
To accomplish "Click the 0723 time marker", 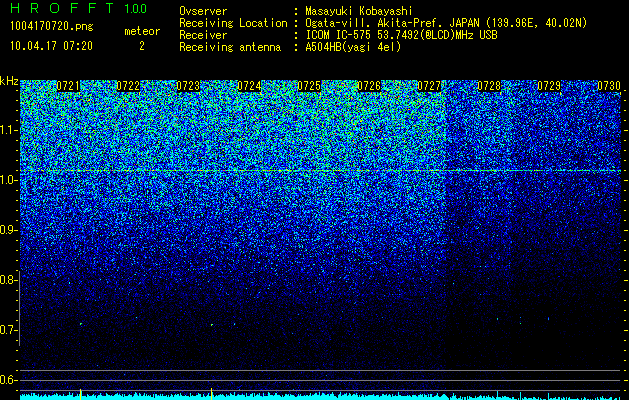I will tap(188, 86).
